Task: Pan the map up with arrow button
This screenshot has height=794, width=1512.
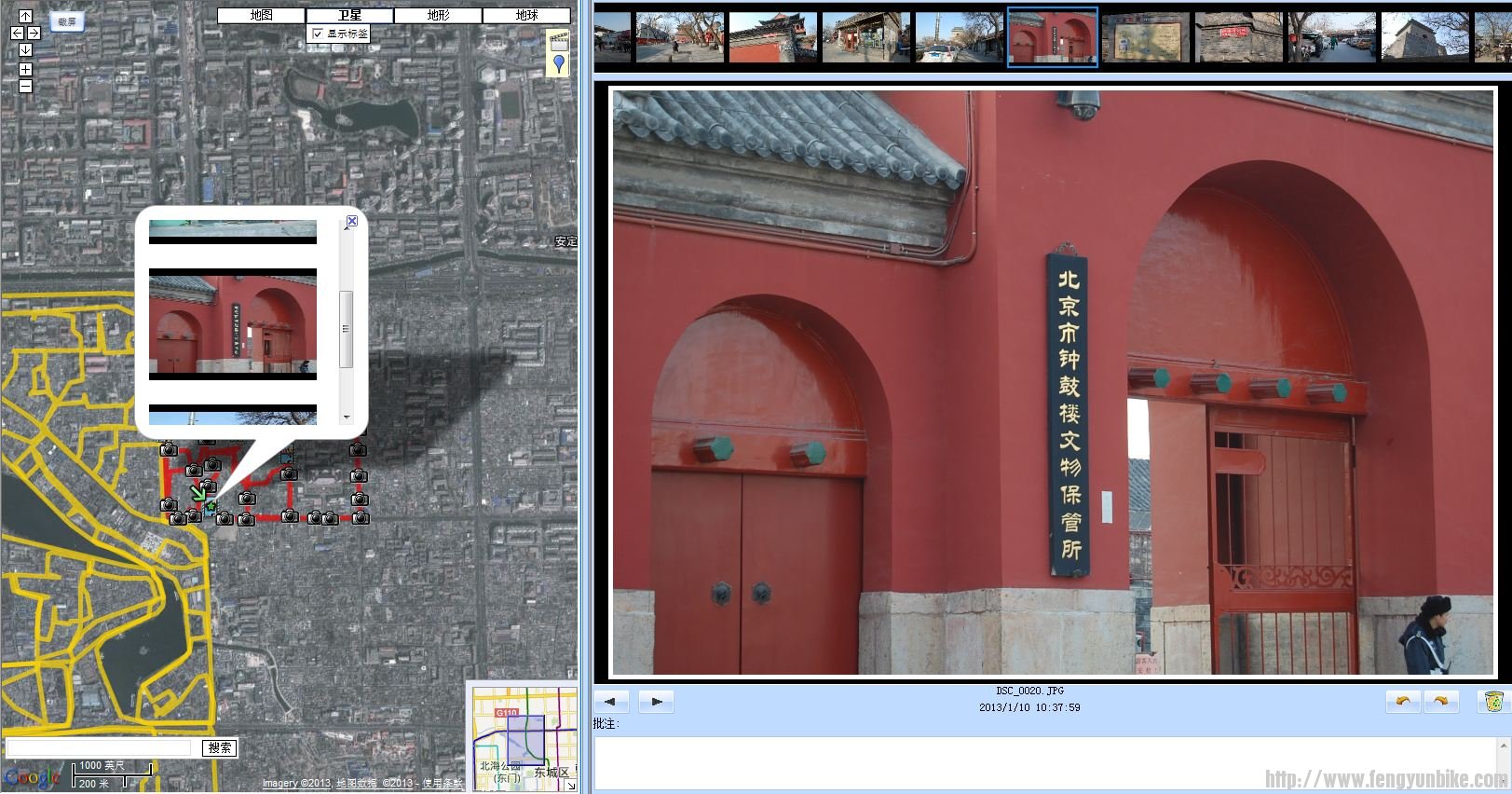Action: click(25, 16)
